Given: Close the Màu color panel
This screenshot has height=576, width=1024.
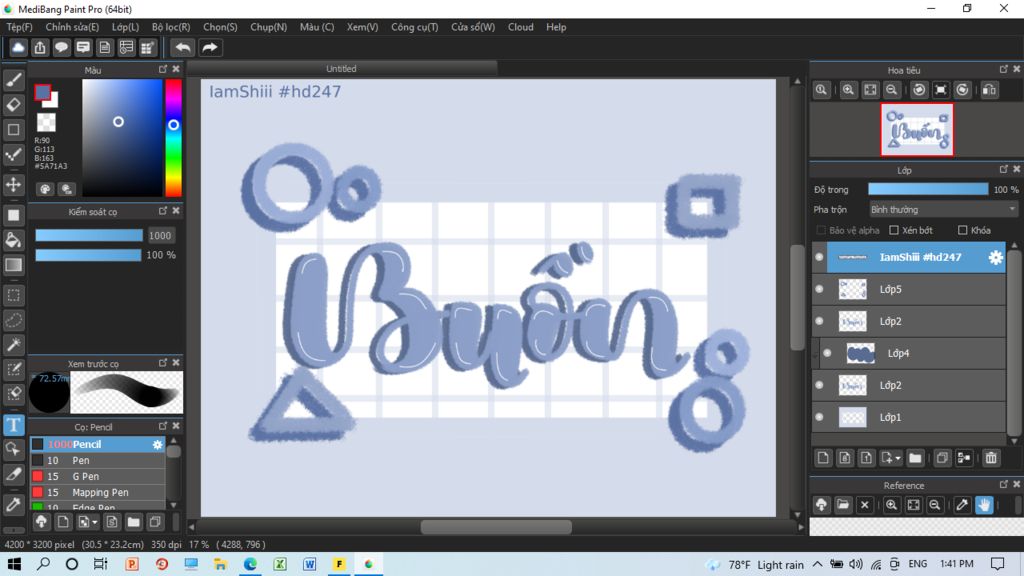Looking at the screenshot, I should tap(176, 69).
